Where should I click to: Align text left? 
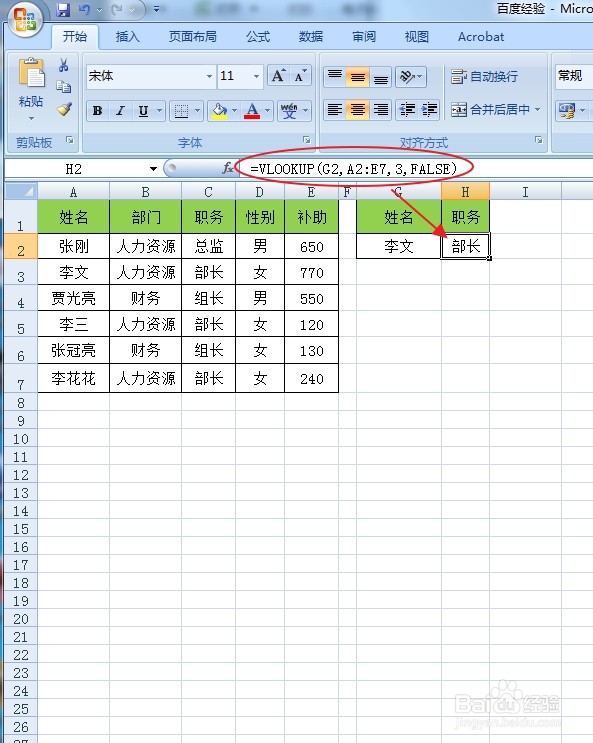[x=335, y=110]
